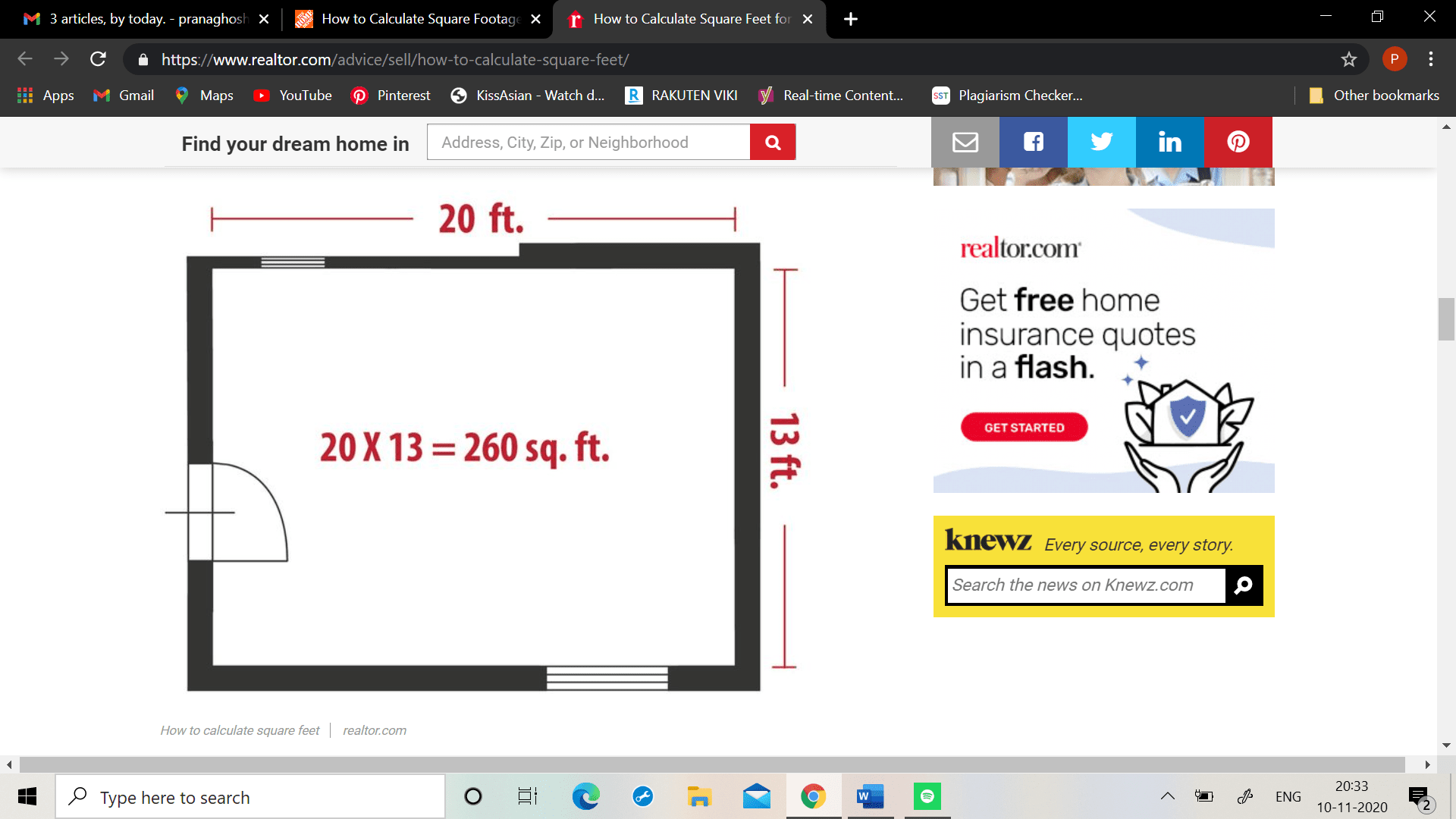Image resolution: width=1456 pixels, height=819 pixels.
Task: Open the YouTube bookmark
Action: [292, 96]
